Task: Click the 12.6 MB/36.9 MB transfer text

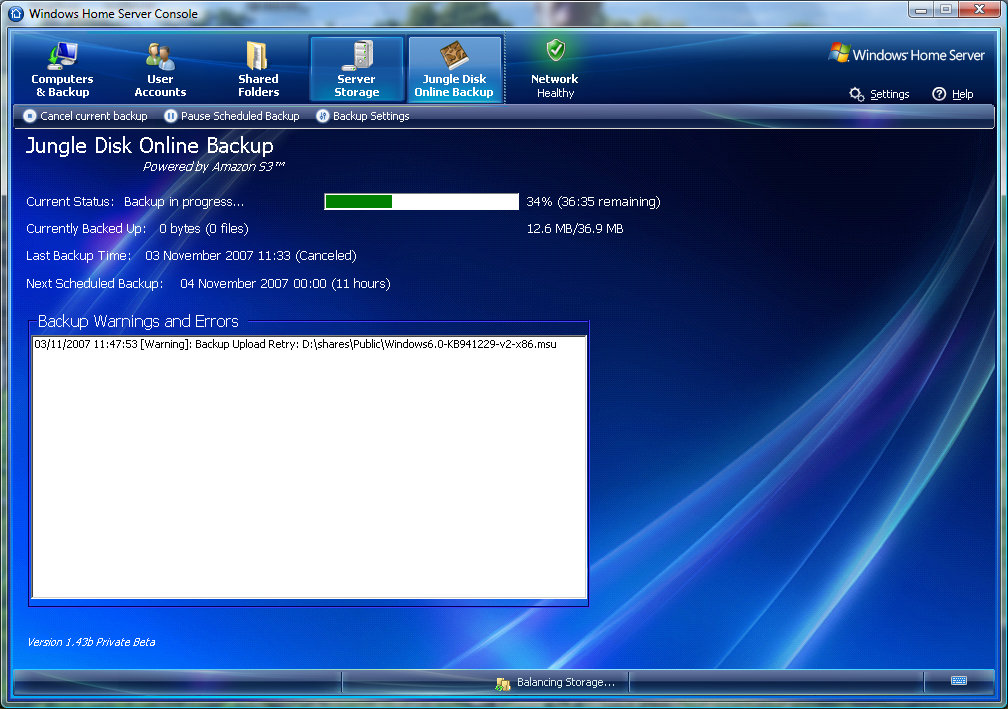Action: click(575, 228)
